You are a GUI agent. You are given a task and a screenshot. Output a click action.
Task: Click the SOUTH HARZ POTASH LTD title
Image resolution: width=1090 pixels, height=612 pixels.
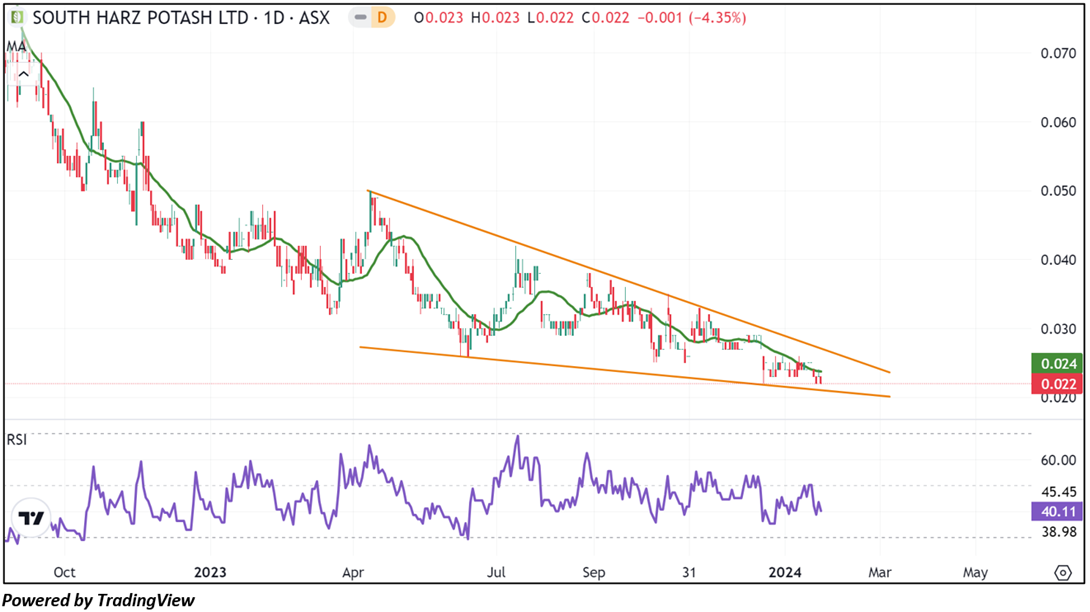[x=140, y=17]
